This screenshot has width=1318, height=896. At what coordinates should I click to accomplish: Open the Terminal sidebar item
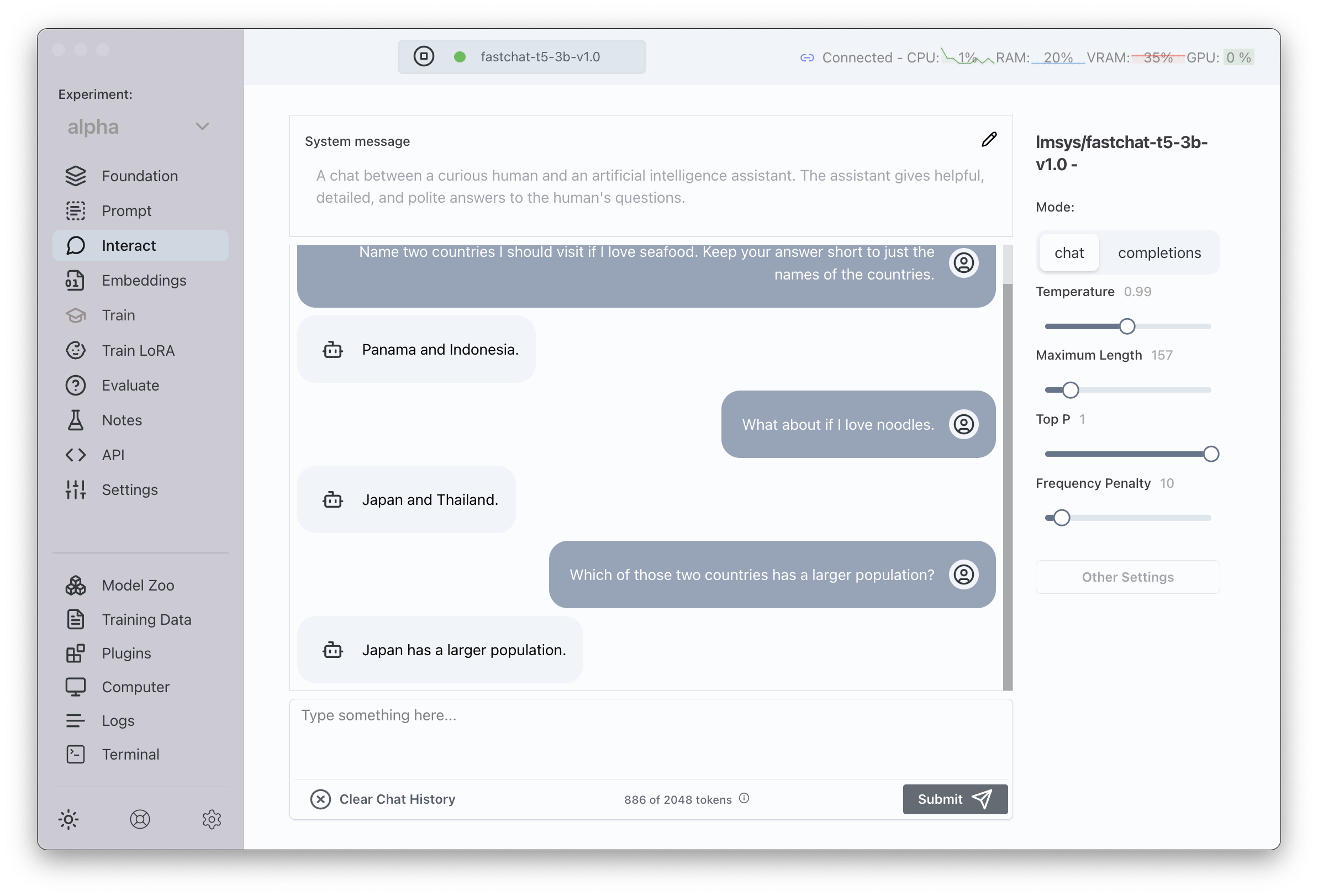(x=130, y=753)
